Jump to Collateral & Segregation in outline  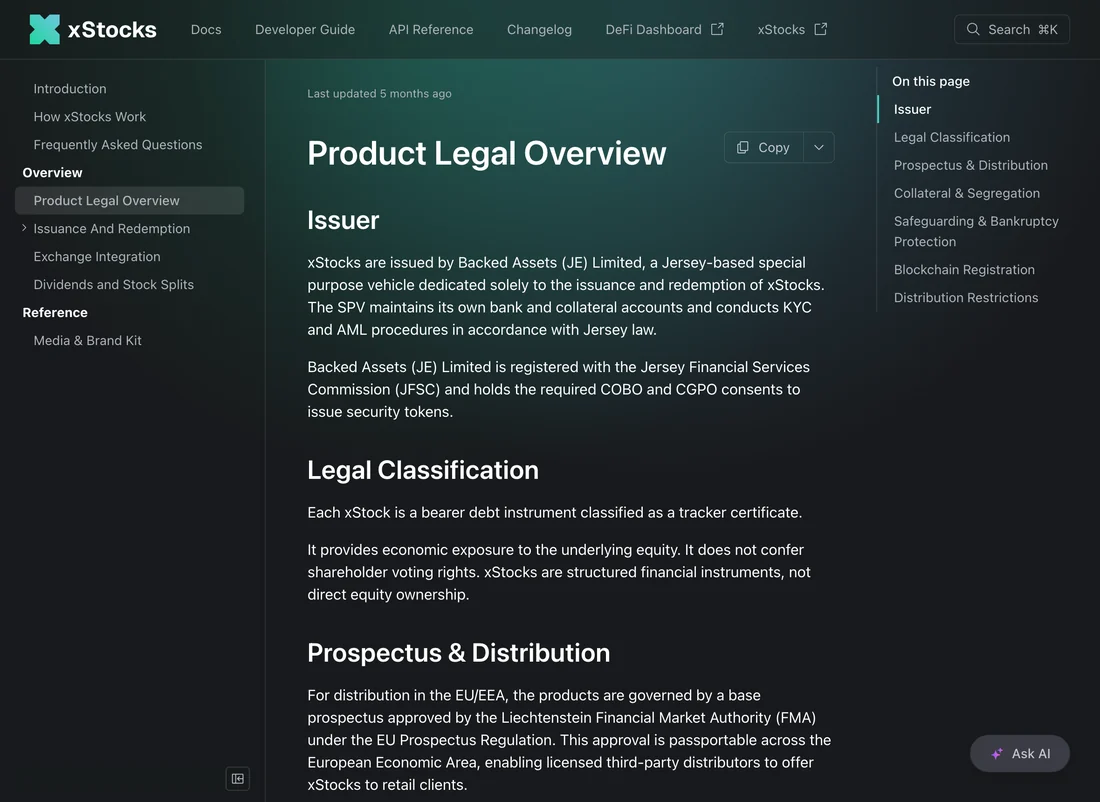pyautogui.click(x=967, y=194)
